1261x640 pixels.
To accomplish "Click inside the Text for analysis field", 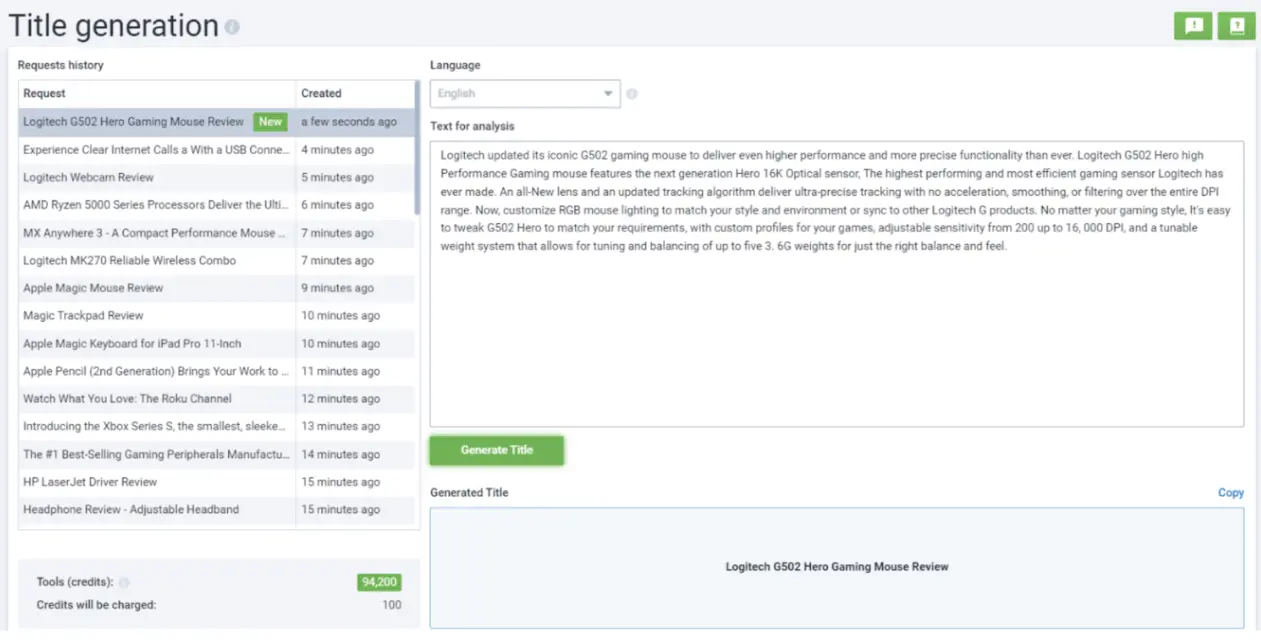I will (x=837, y=284).
